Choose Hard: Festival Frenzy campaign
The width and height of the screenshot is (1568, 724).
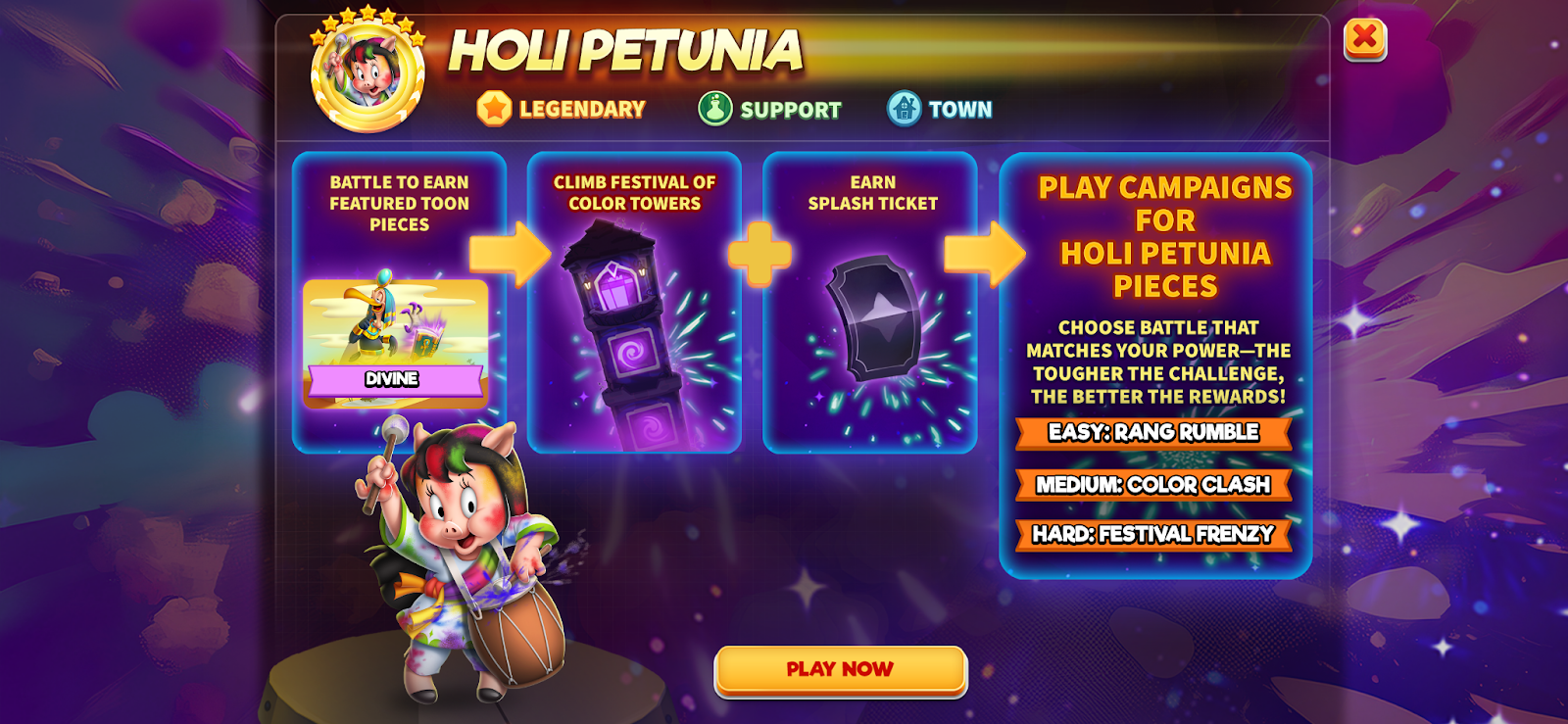tap(1153, 534)
